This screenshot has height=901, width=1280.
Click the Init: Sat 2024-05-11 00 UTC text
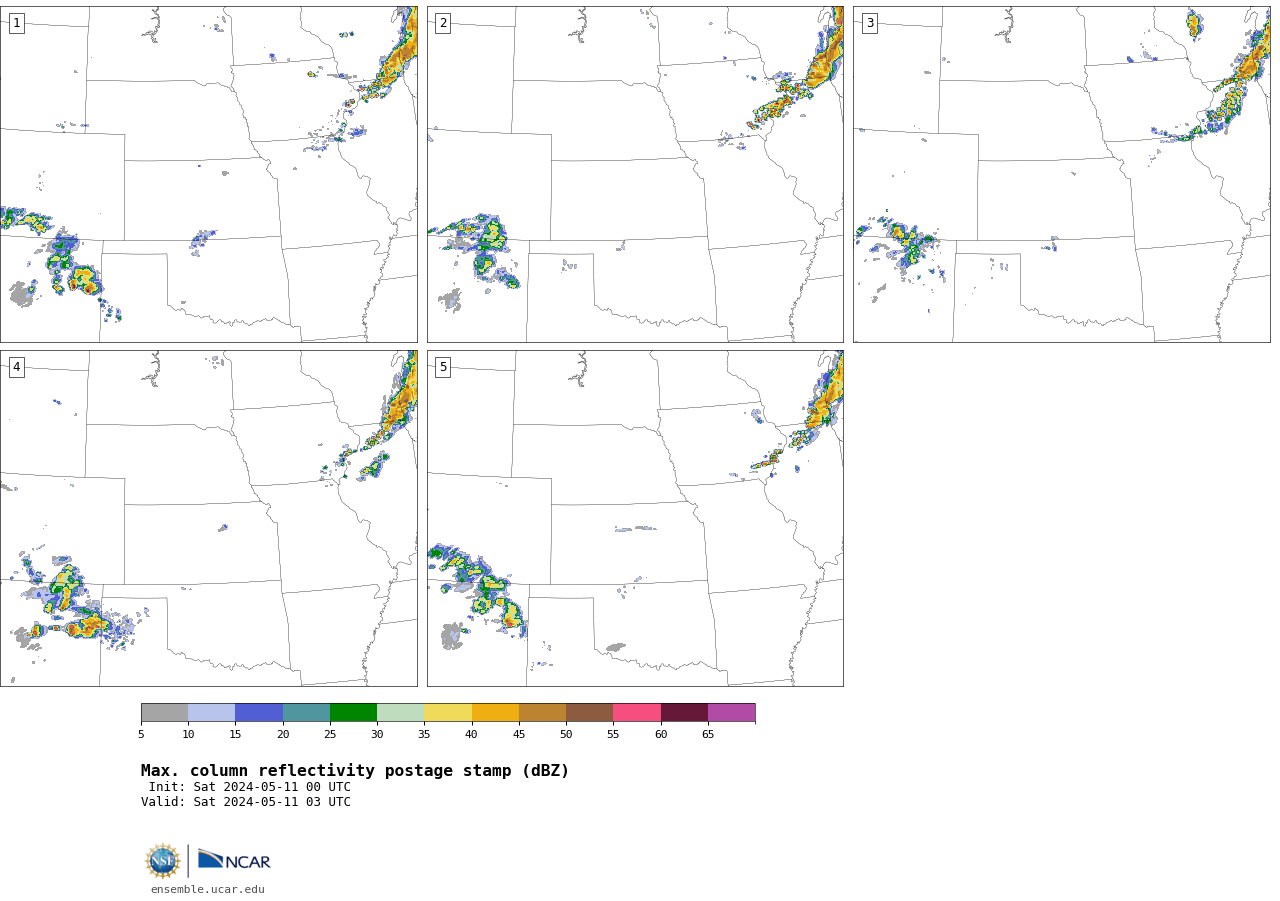pyautogui.click(x=250, y=787)
